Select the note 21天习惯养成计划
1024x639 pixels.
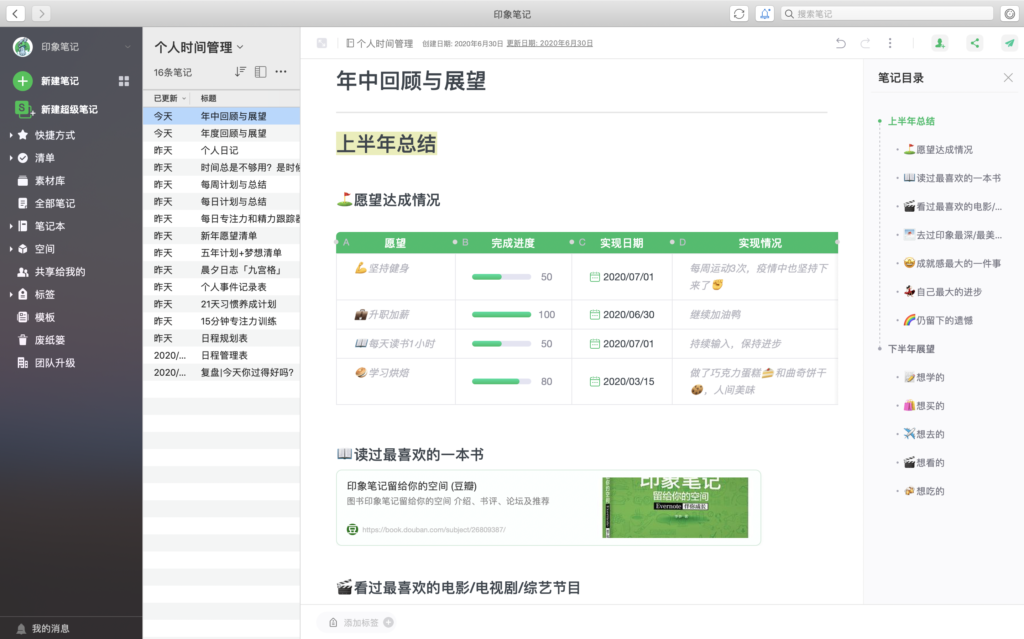pos(221,304)
